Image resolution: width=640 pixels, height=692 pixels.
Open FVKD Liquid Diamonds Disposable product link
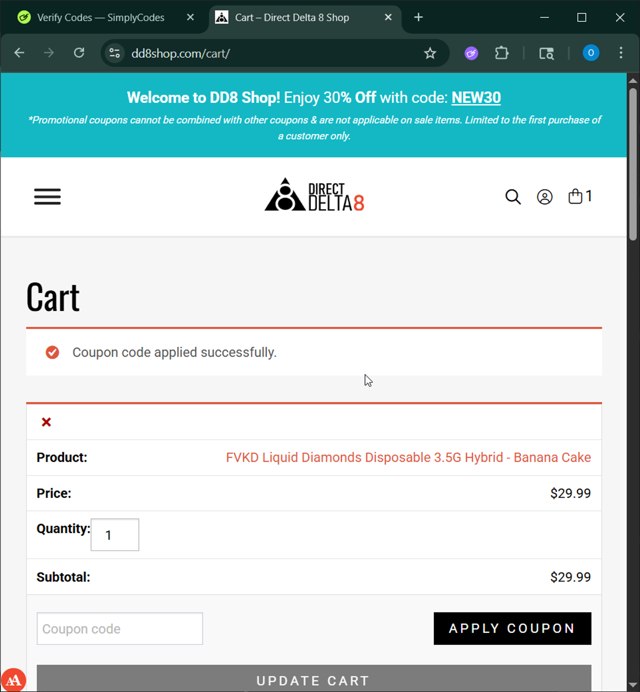(408, 457)
